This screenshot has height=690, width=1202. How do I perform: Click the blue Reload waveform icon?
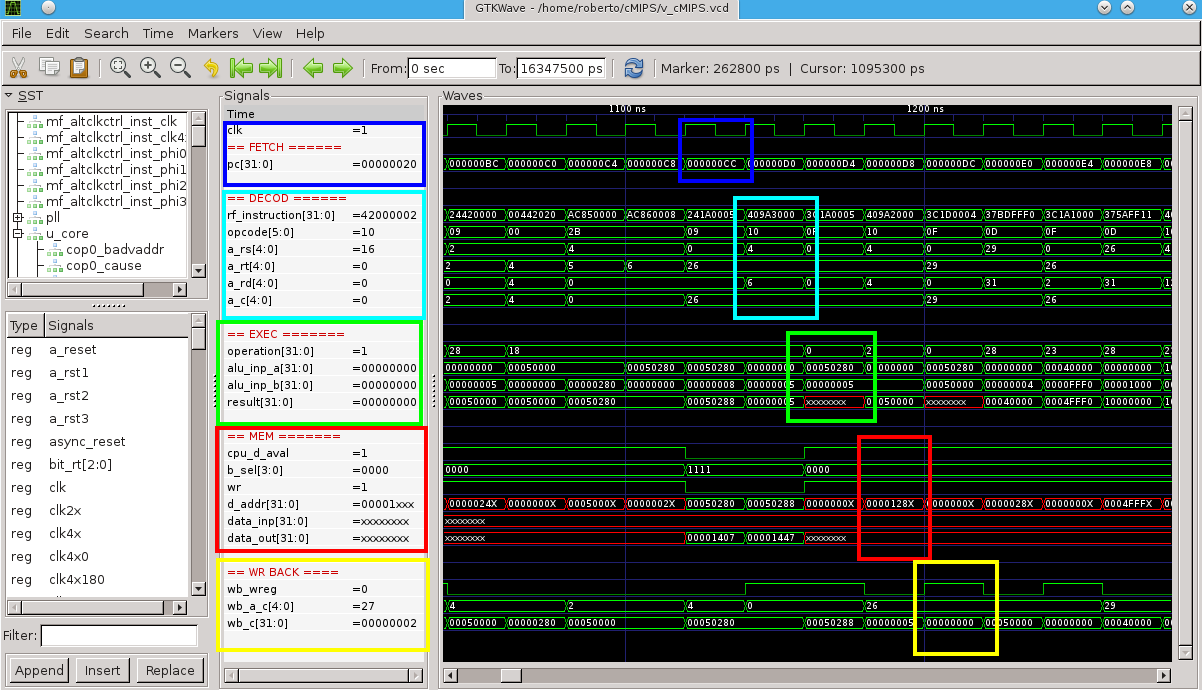633,68
